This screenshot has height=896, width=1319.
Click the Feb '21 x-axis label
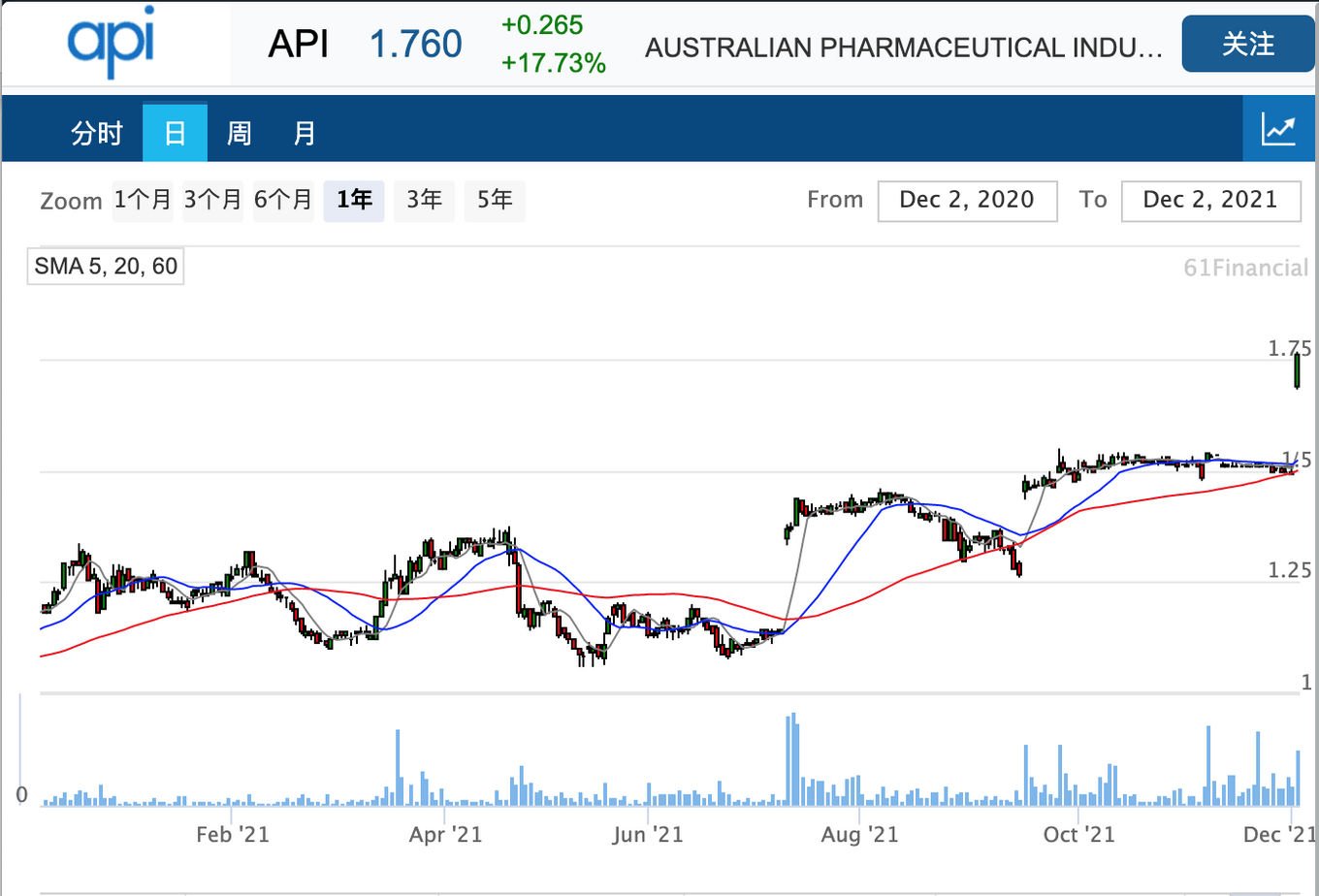232,835
